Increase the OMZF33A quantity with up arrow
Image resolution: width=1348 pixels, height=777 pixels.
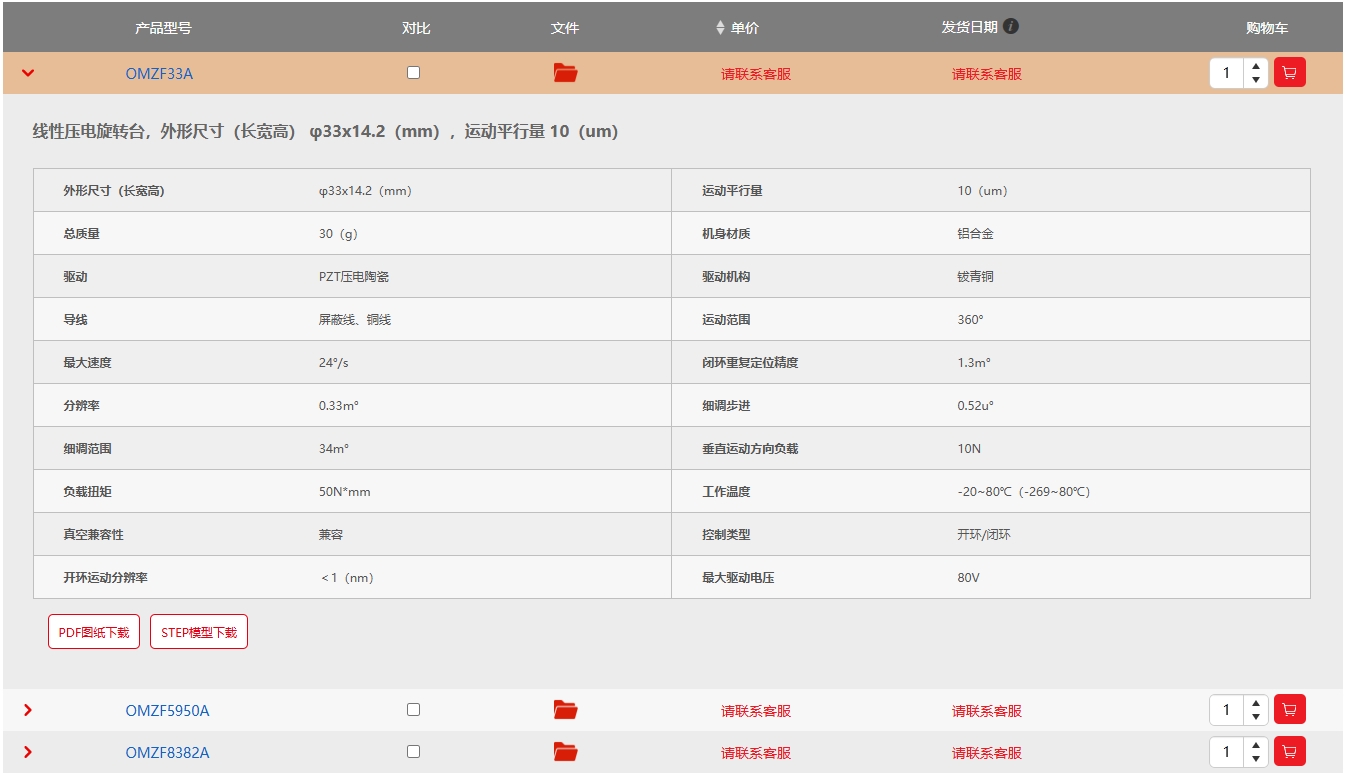[x=1256, y=67]
